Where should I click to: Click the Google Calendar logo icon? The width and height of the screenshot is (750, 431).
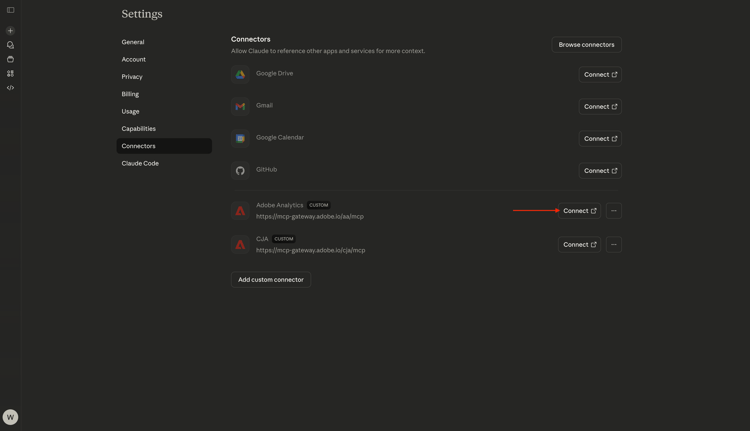pos(240,139)
